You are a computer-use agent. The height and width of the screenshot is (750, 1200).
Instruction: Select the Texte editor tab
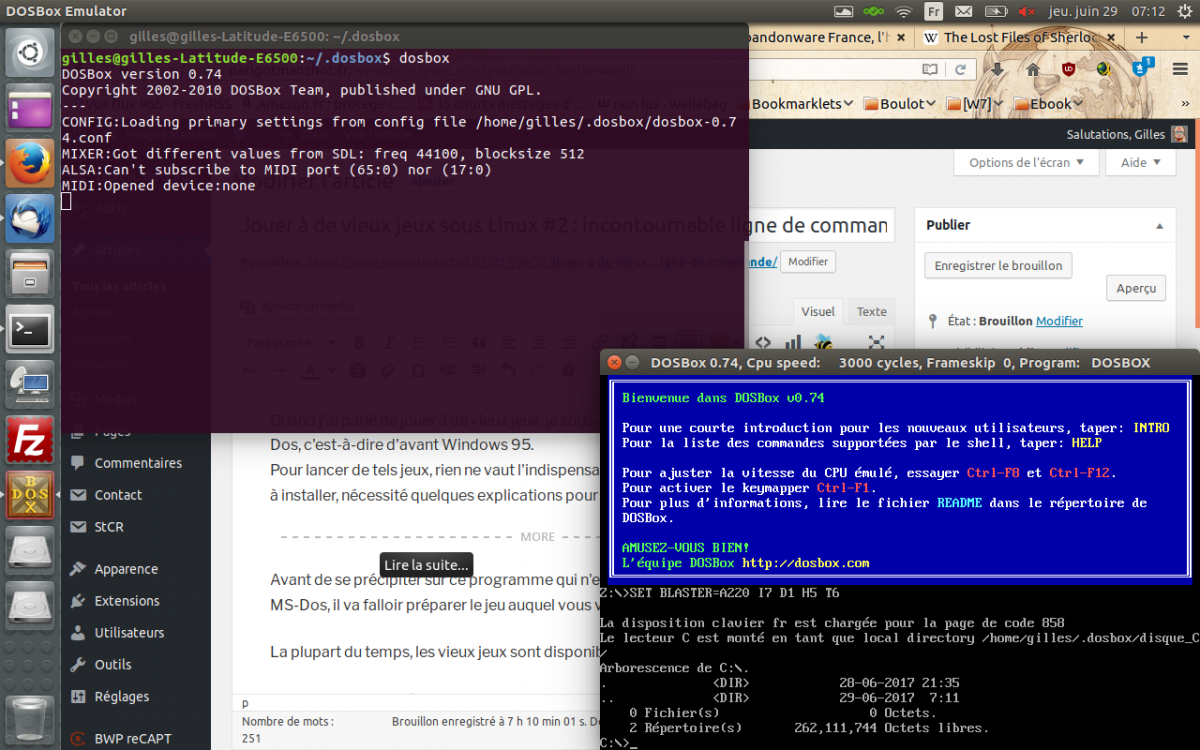(872, 311)
